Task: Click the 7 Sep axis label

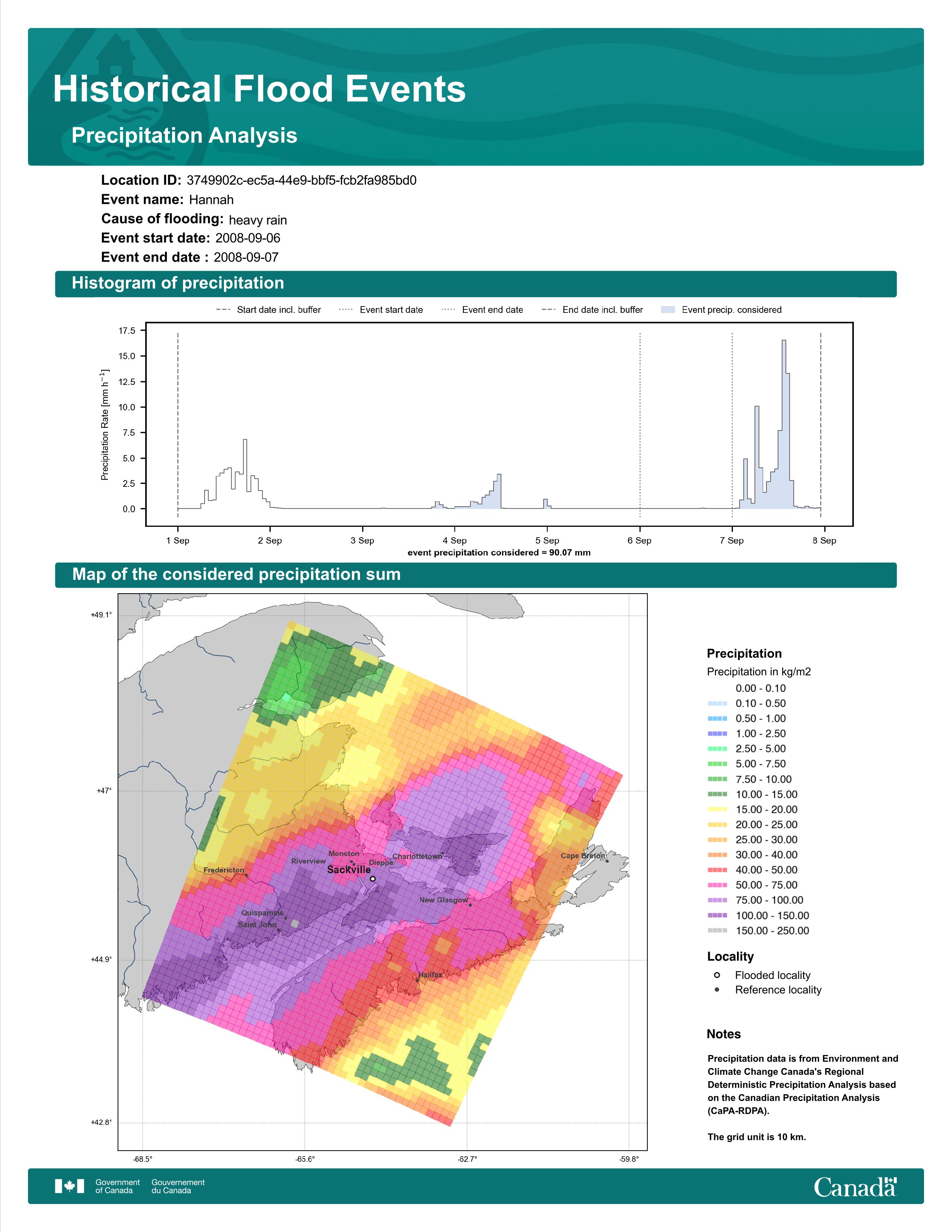Action: click(731, 541)
